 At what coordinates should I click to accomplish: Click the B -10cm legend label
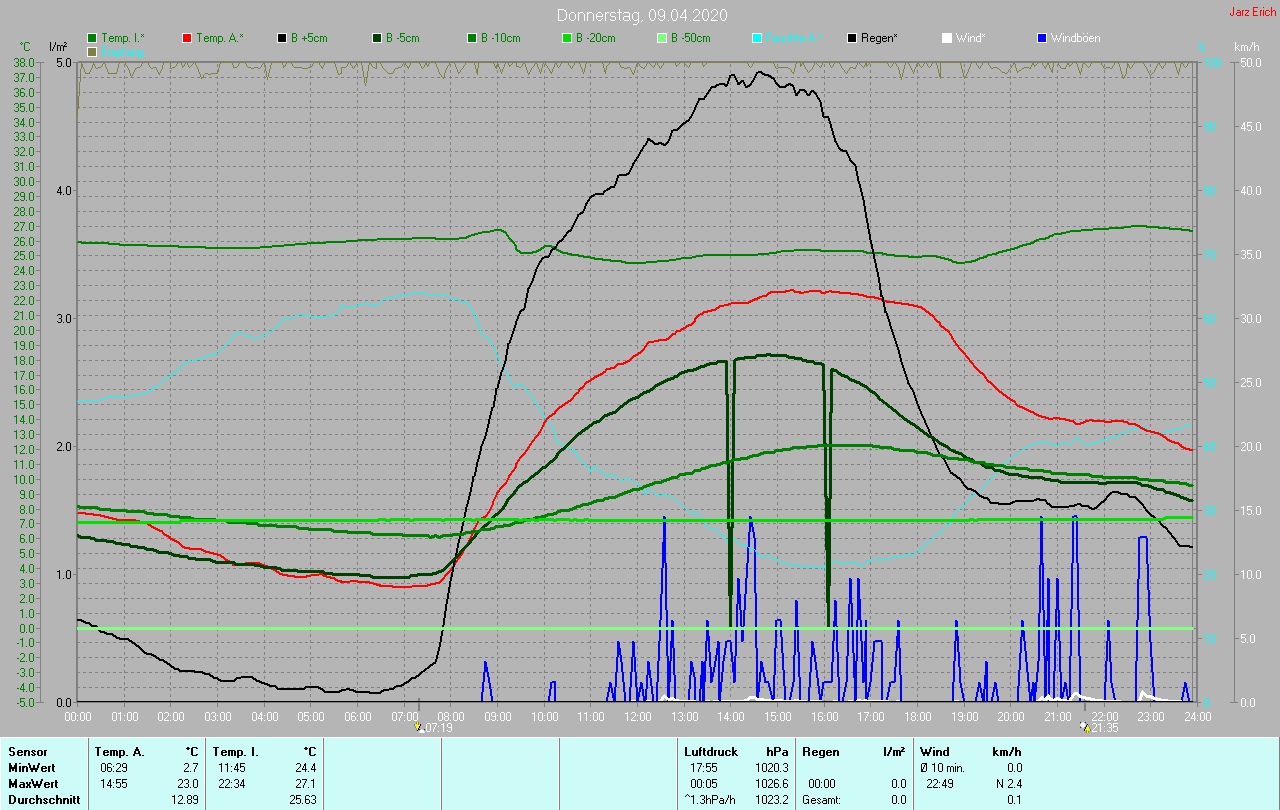500,38
